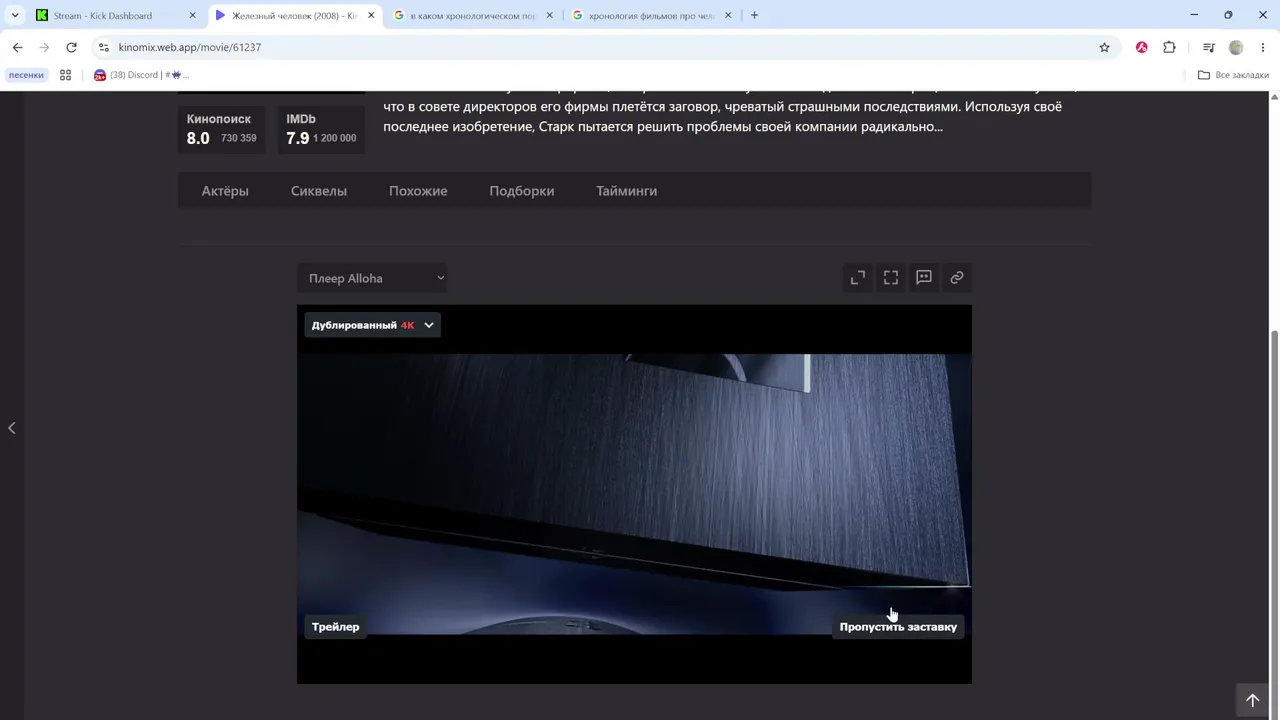Image resolution: width=1280 pixels, height=720 pixels.
Task: Open the left side panel chevron
Action: click(x=12, y=428)
